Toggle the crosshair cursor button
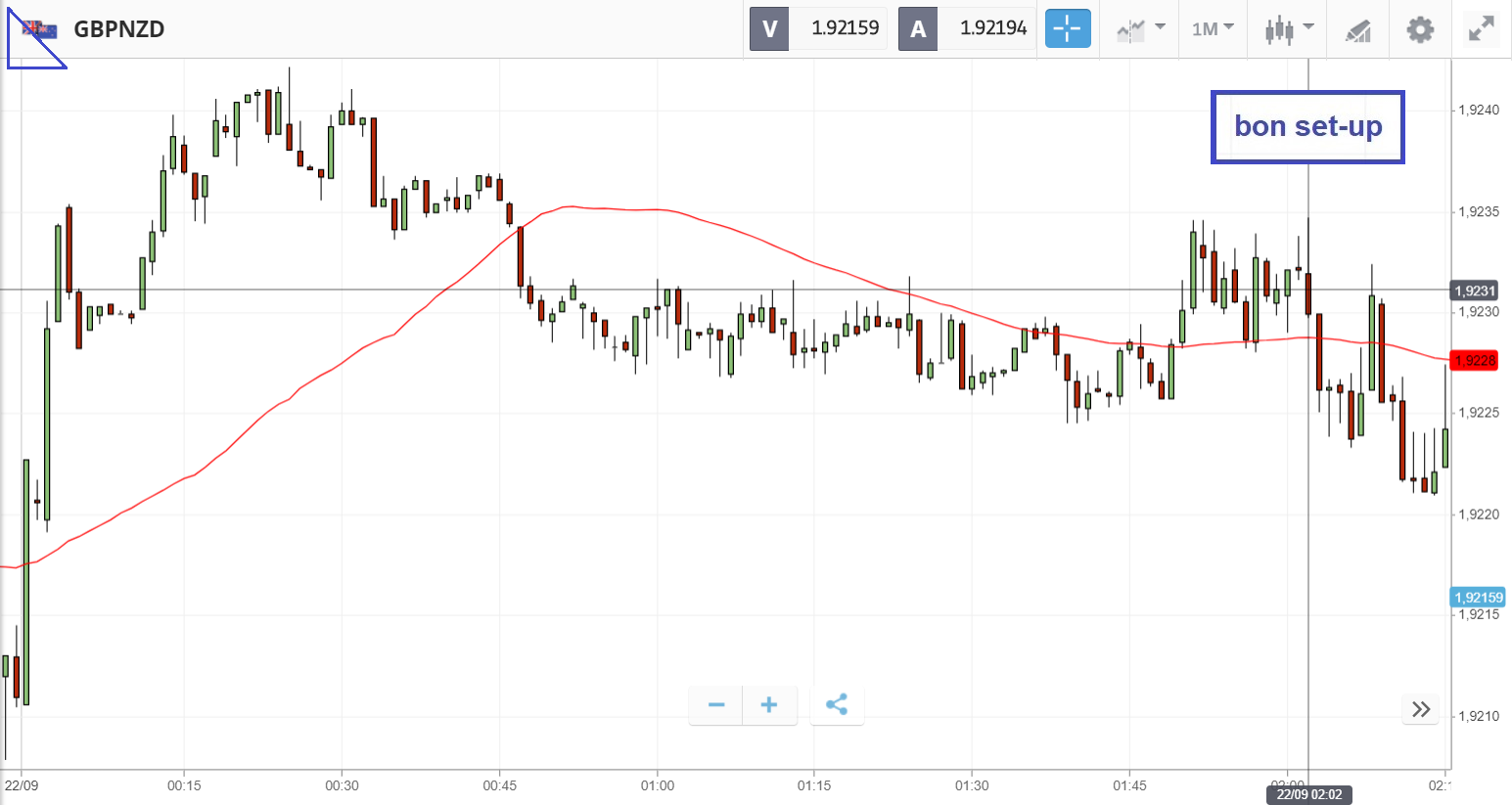1512x805 pixels. click(1067, 28)
